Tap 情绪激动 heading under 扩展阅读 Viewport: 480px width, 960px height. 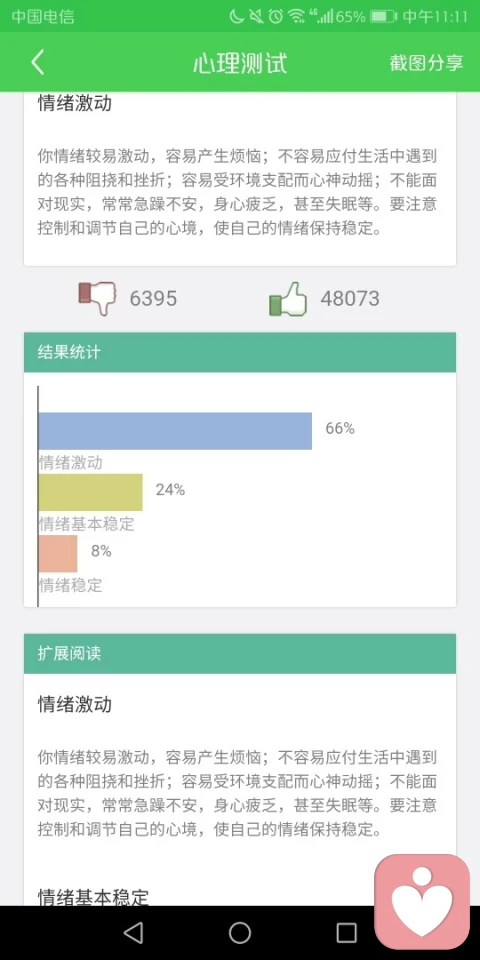tap(75, 704)
